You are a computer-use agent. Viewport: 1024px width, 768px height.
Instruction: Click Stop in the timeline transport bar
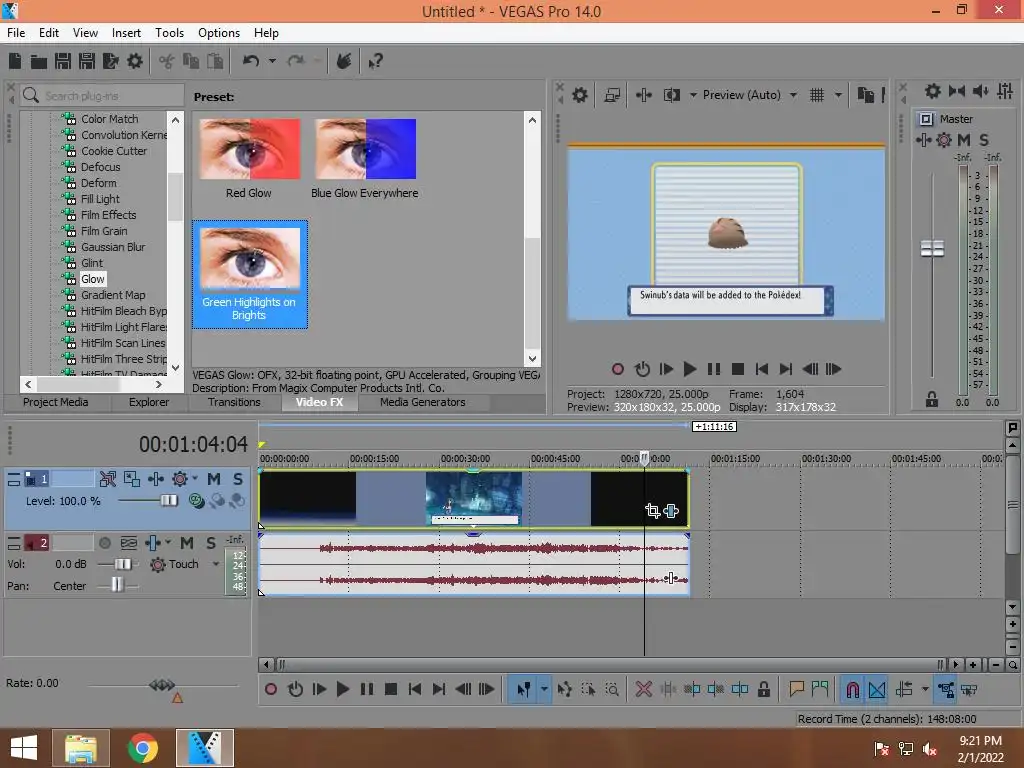pos(391,689)
